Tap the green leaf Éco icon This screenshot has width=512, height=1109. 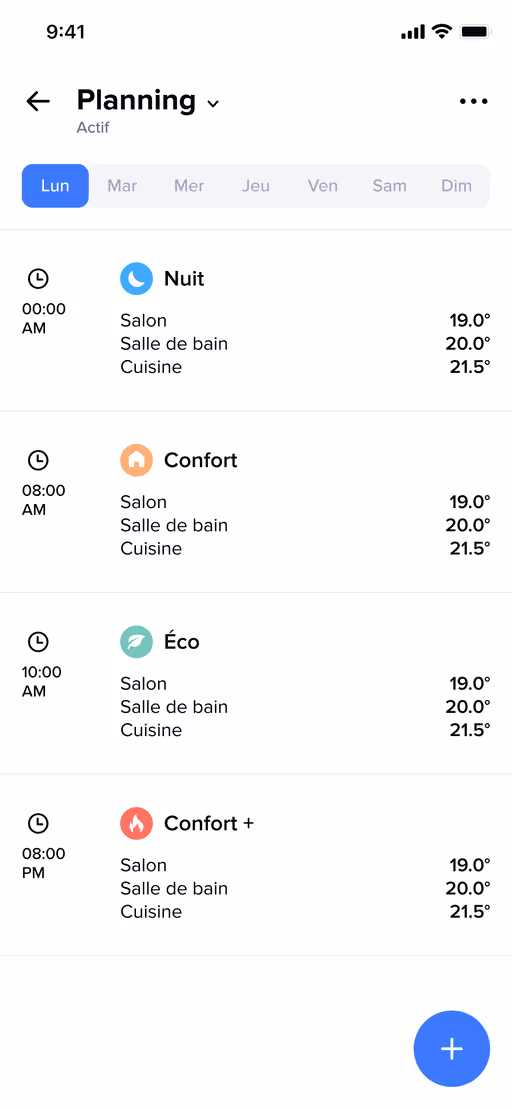(x=136, y=642)
